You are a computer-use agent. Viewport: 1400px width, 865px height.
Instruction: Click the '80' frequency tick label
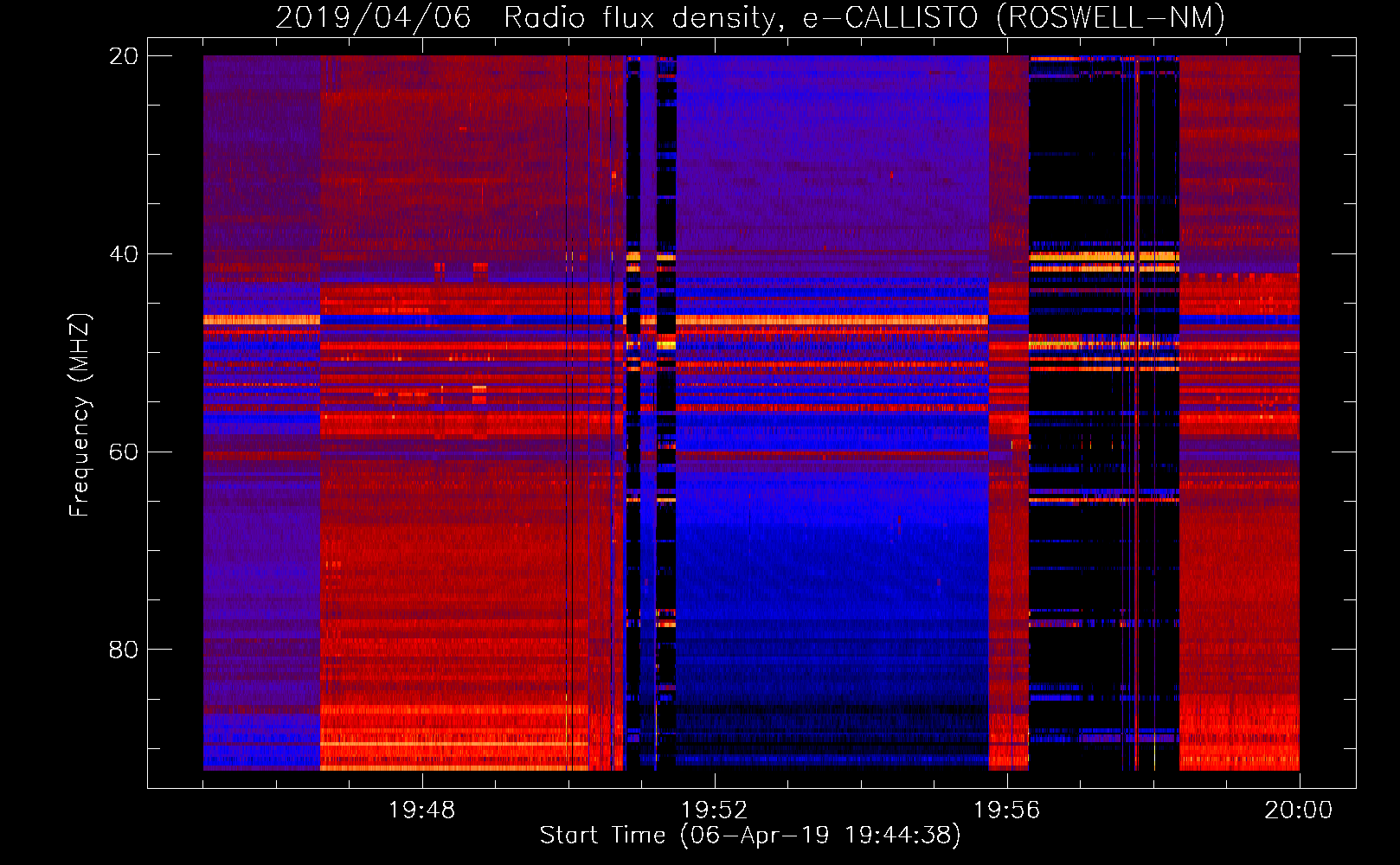coord(123,650)
